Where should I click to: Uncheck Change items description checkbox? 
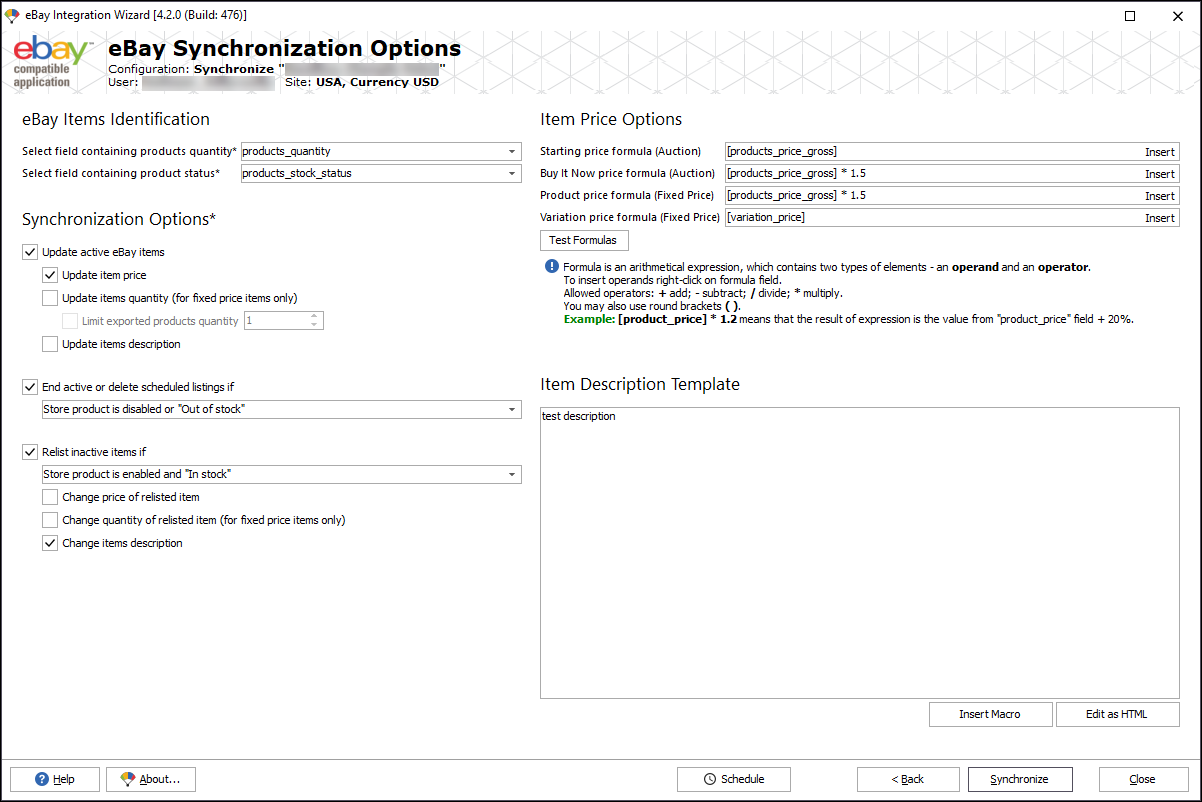[50, 543]
